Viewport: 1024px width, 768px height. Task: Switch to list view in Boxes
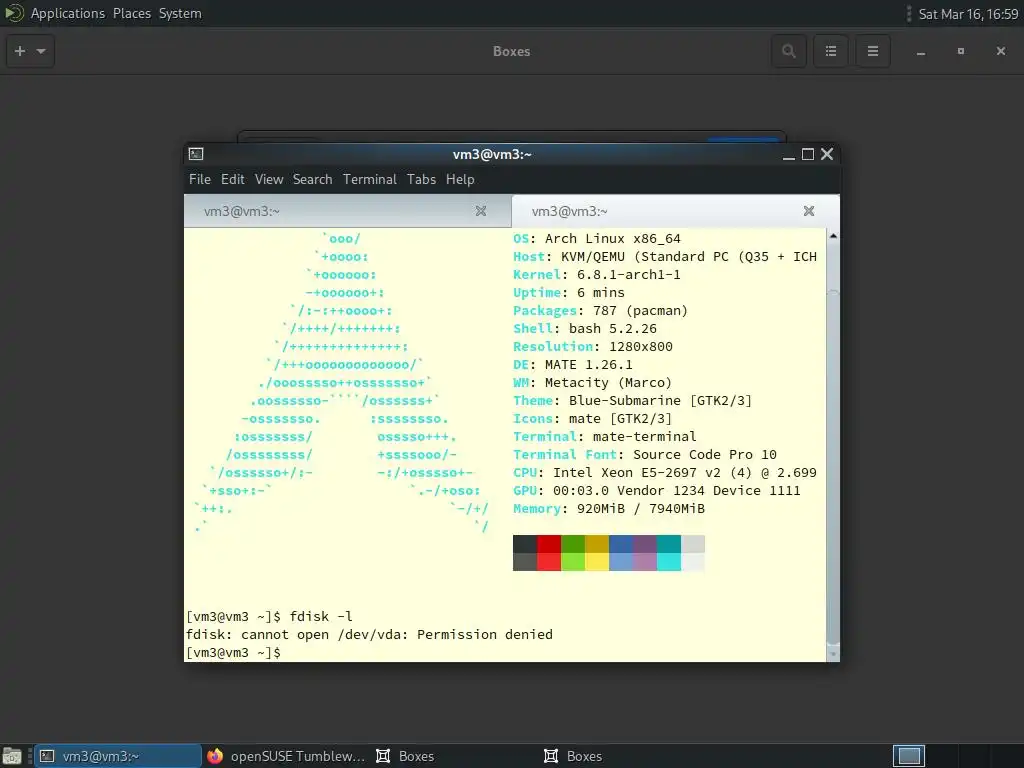pos(831,51)
